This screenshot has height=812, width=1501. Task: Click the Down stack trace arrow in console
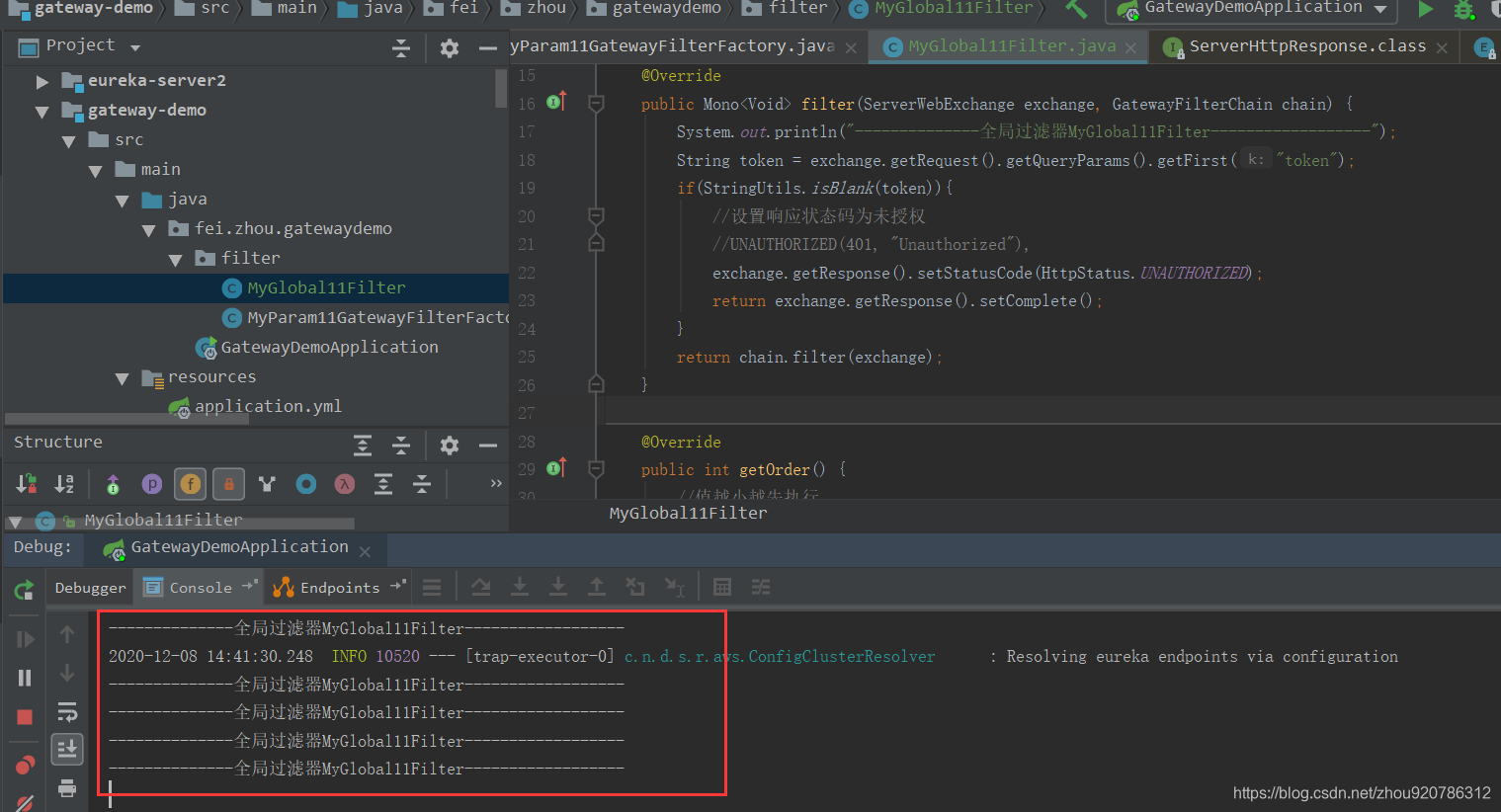pos(67,673)
